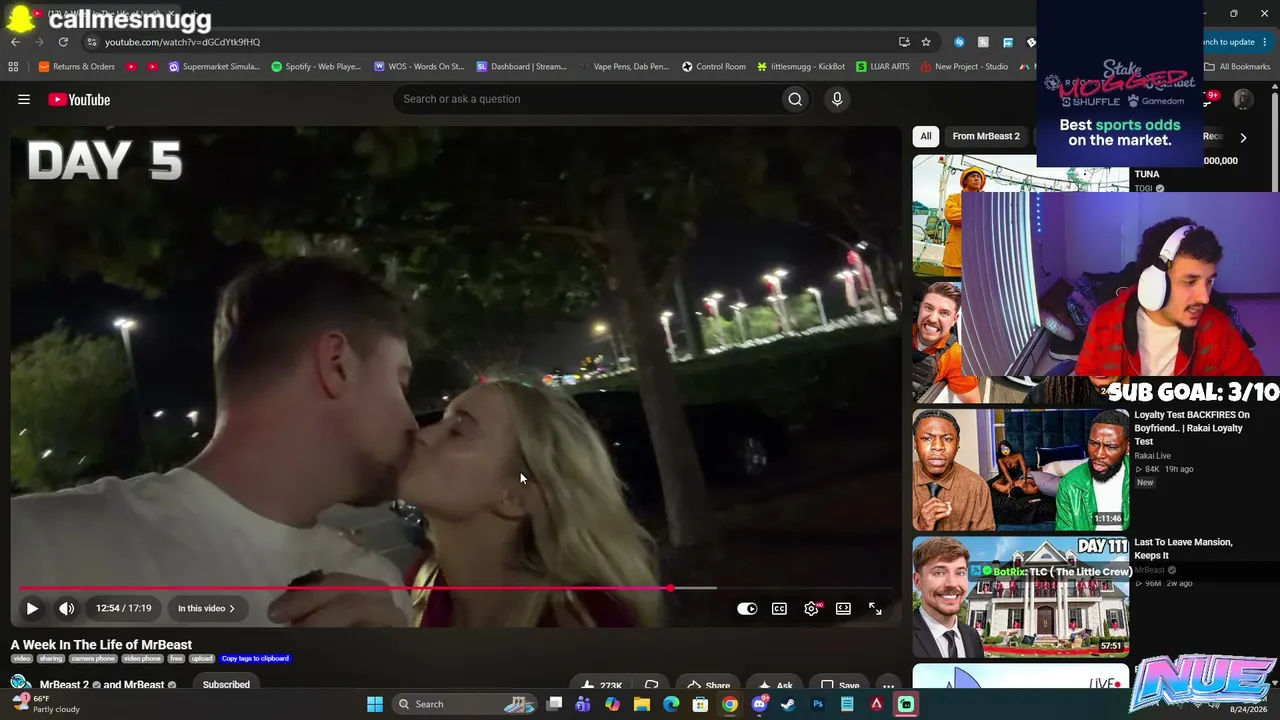
Task: Open the Spotify - Web Player bookmark
Action: 316,67
